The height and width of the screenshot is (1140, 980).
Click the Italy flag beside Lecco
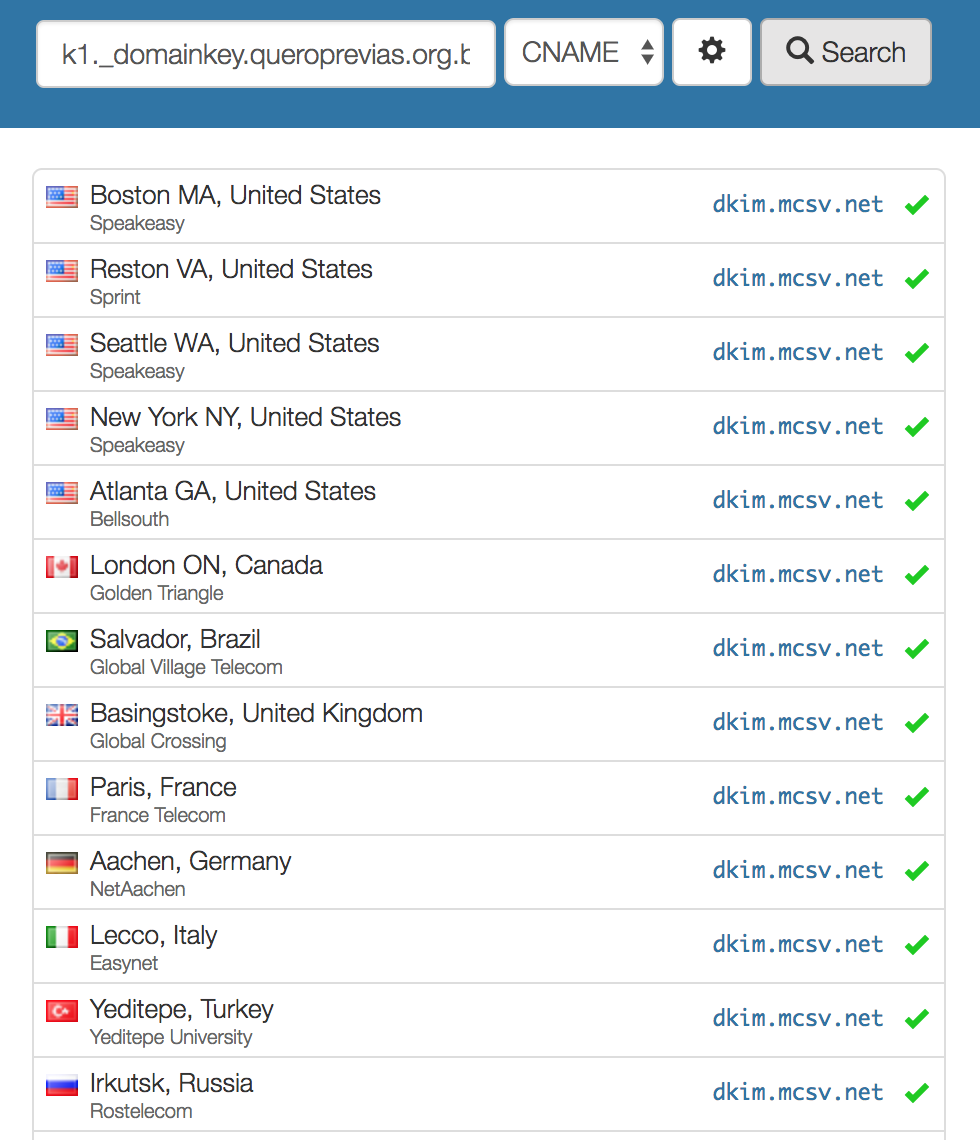(x=62, y=937)
